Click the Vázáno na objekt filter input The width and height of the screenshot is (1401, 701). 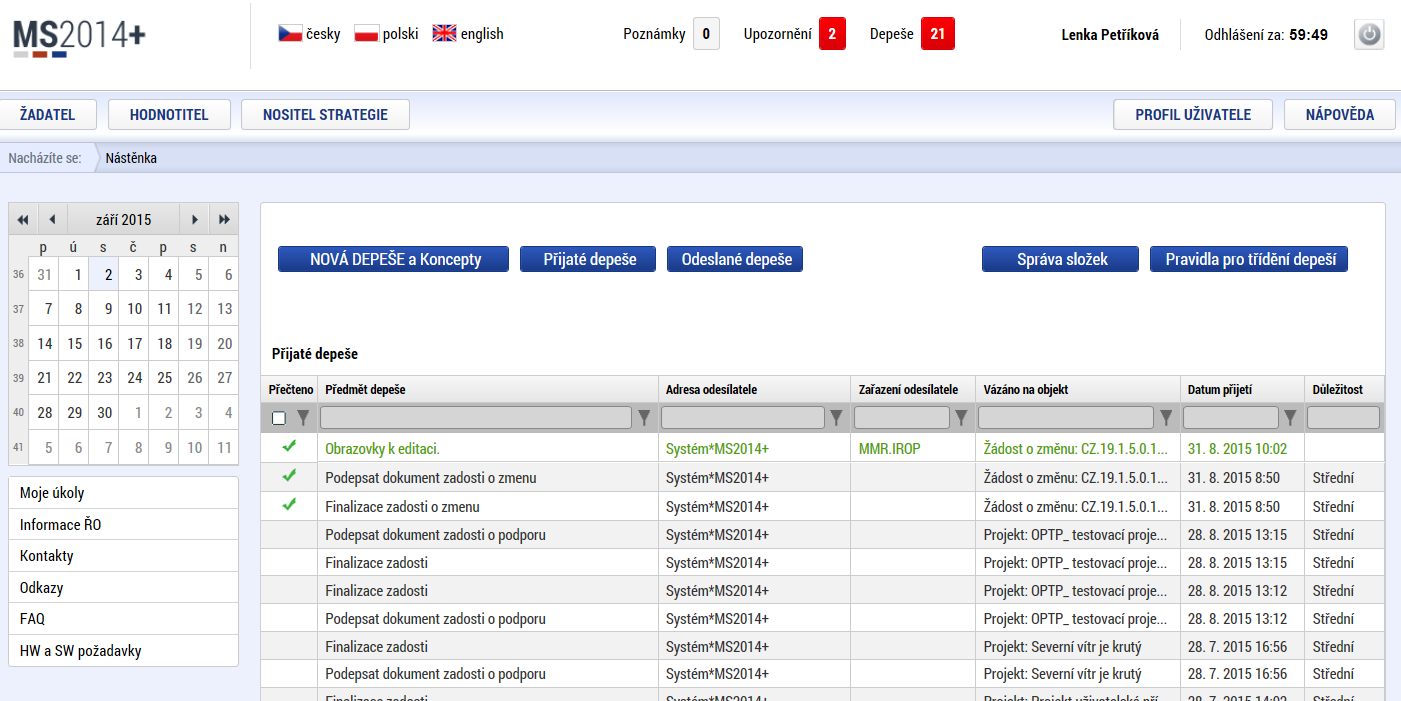[x=1066, y=418]
